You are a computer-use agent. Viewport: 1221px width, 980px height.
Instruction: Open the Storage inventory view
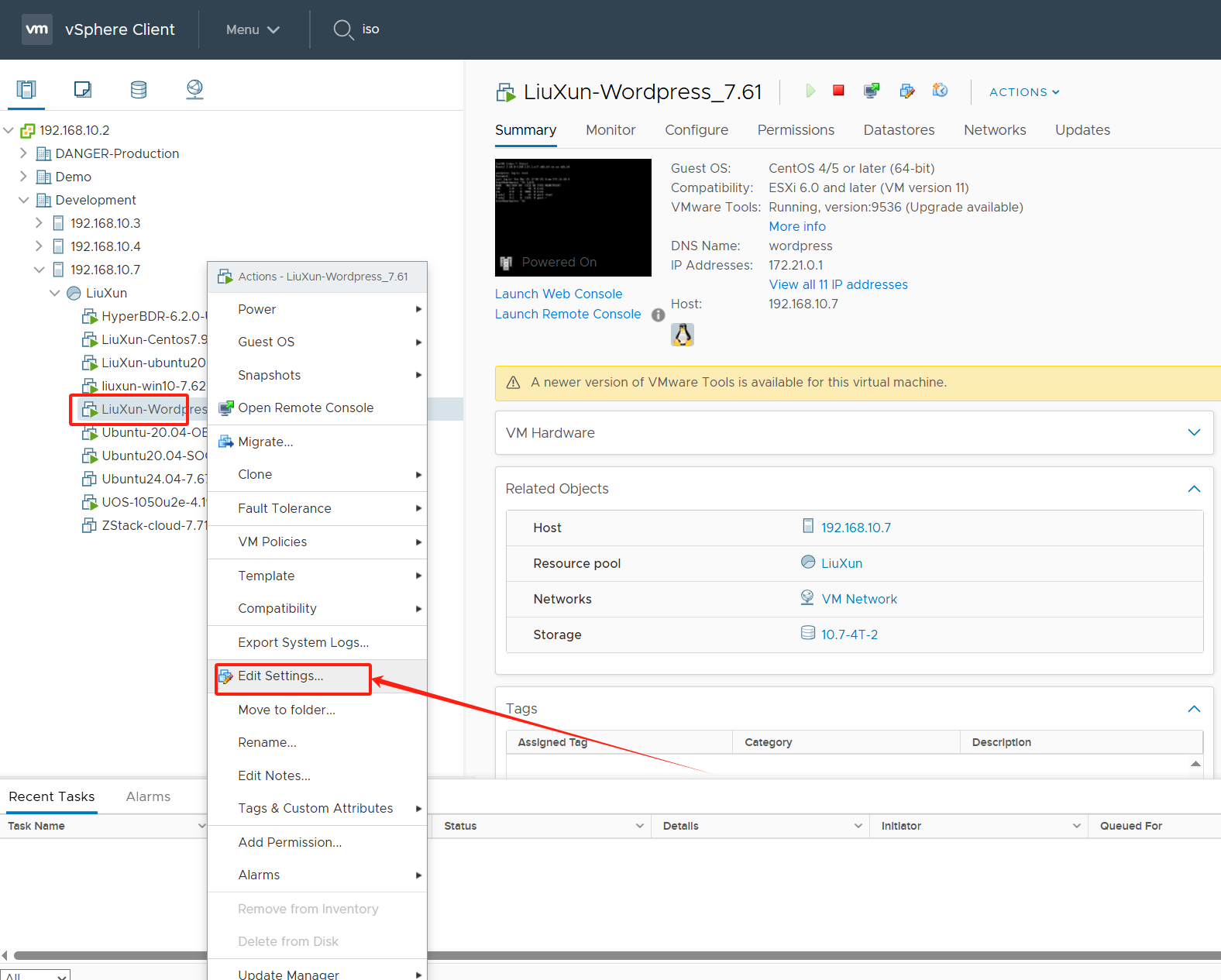139,90
